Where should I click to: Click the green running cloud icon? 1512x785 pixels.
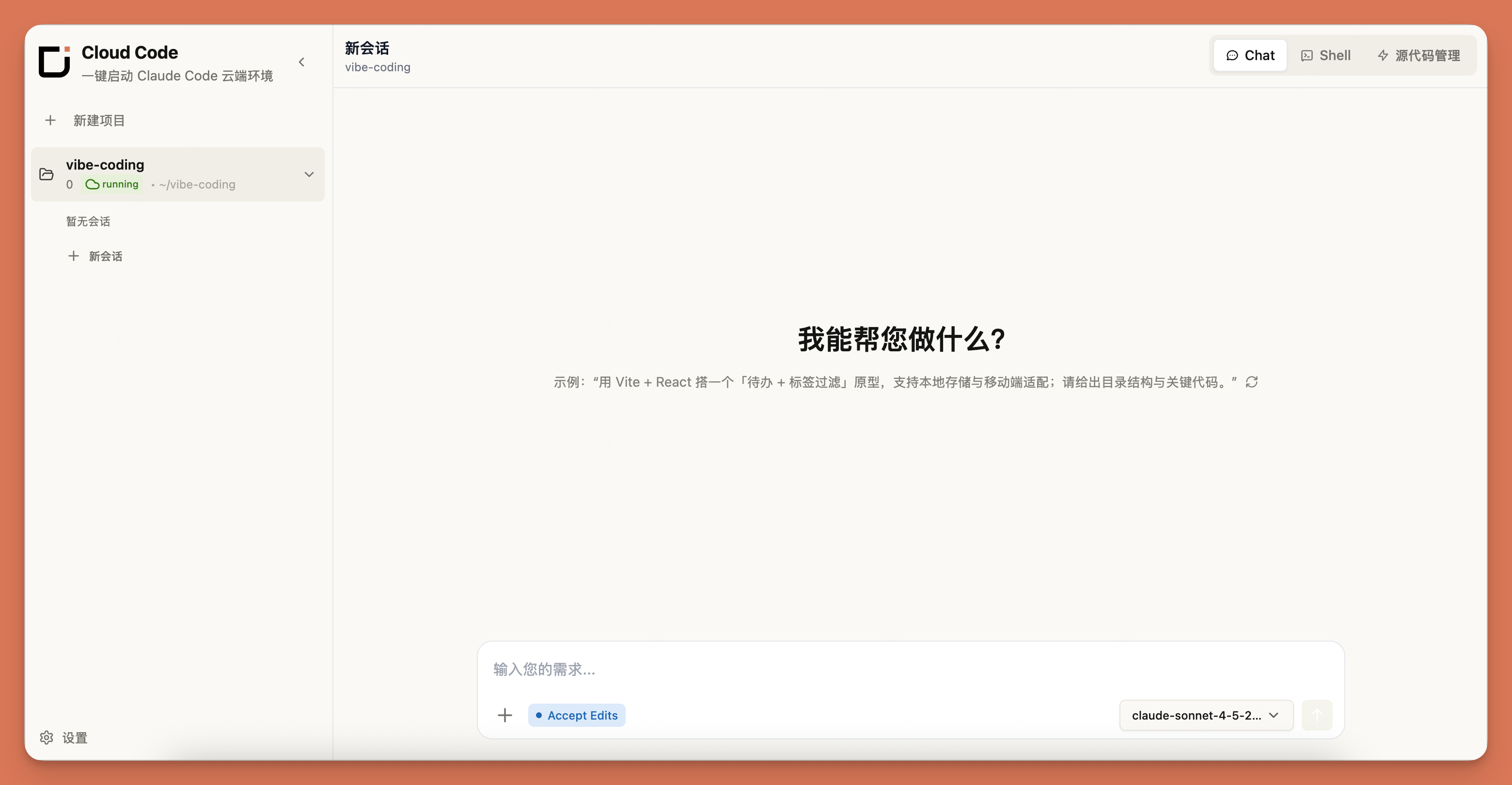pyautogui.click(x=94, y=184)
